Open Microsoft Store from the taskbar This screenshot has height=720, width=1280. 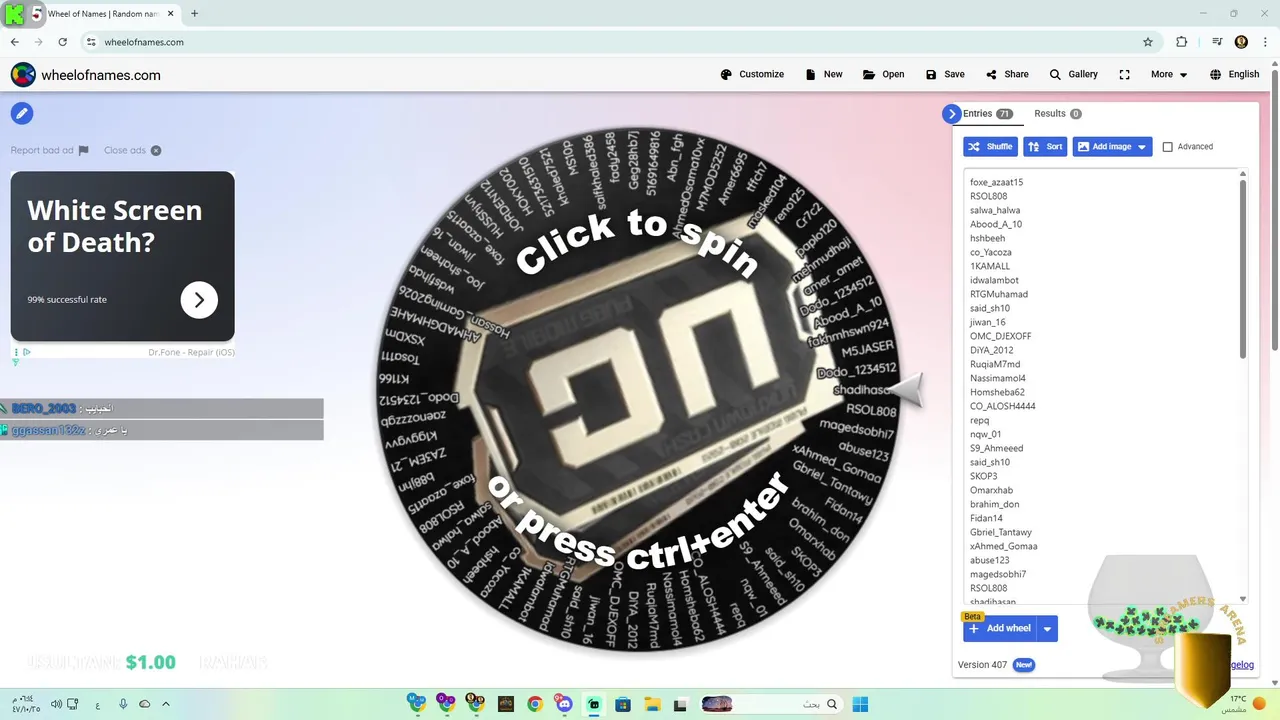coord(622,704)
